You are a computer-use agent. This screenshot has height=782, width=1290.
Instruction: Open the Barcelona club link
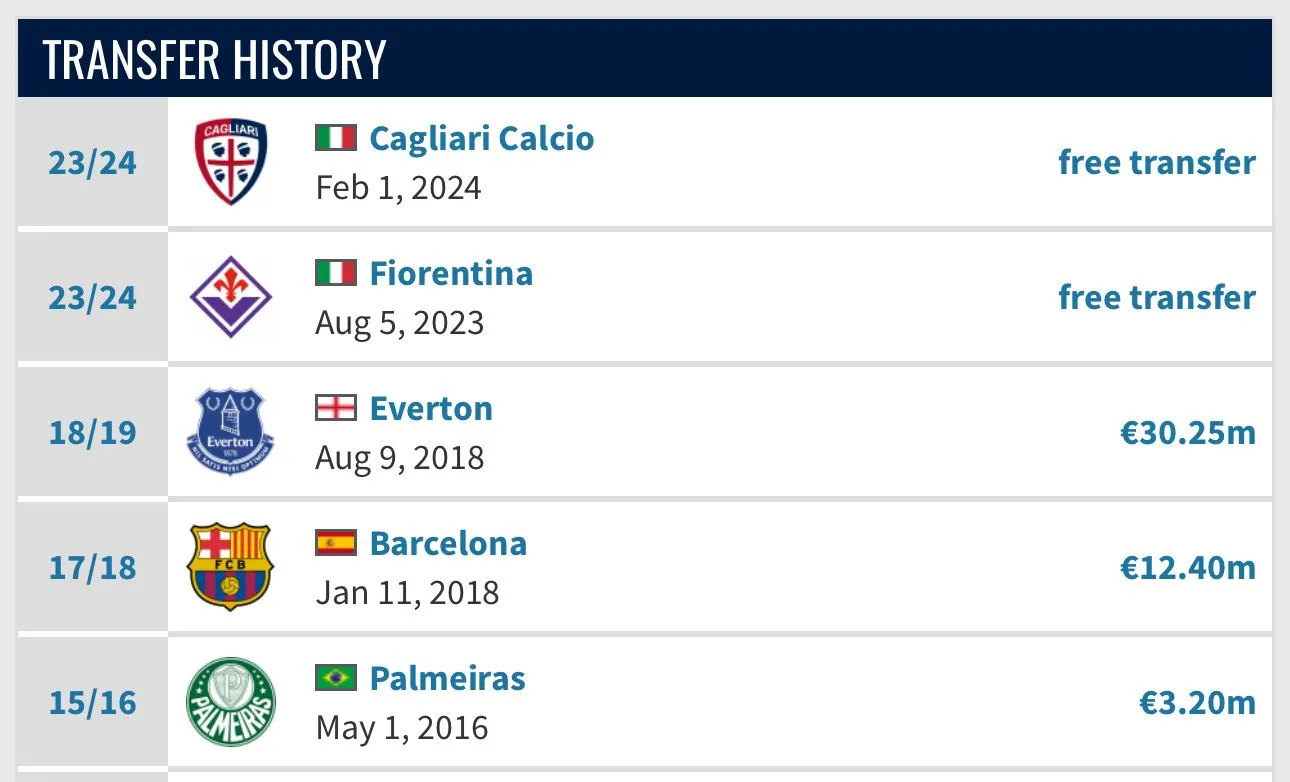(448, 543)
